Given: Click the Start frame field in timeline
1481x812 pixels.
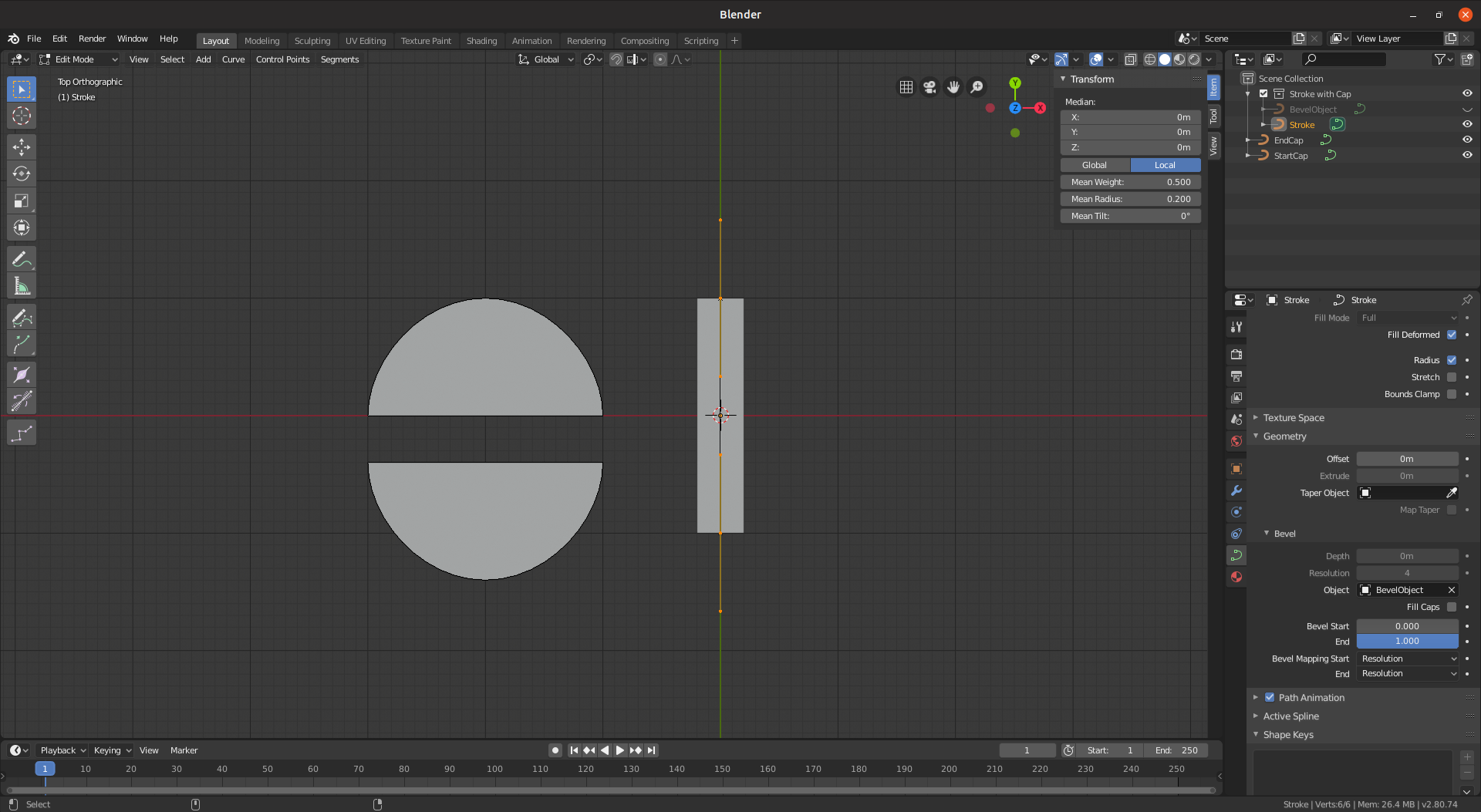Looking at the screenshot, I should pyautogui.click(x=1110, y=750).
